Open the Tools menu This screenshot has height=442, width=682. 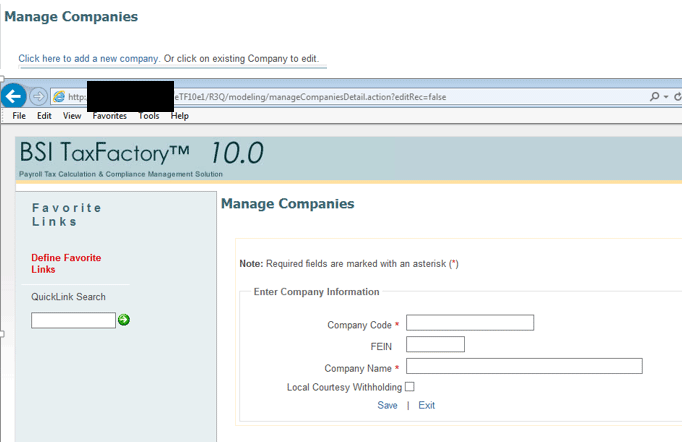click(149, 116)
